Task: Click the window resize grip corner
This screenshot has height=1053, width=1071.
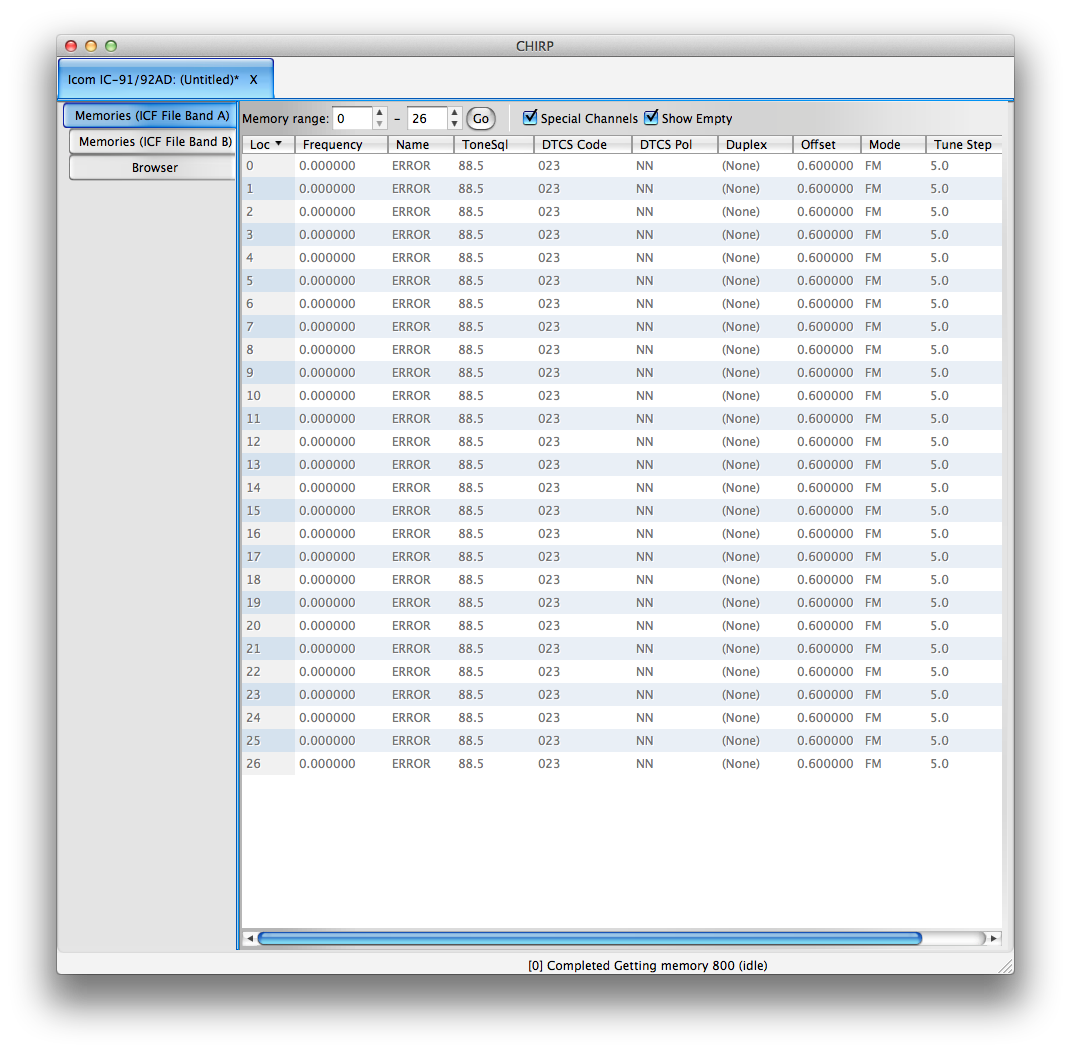Action: click(x=1006, y=966)
